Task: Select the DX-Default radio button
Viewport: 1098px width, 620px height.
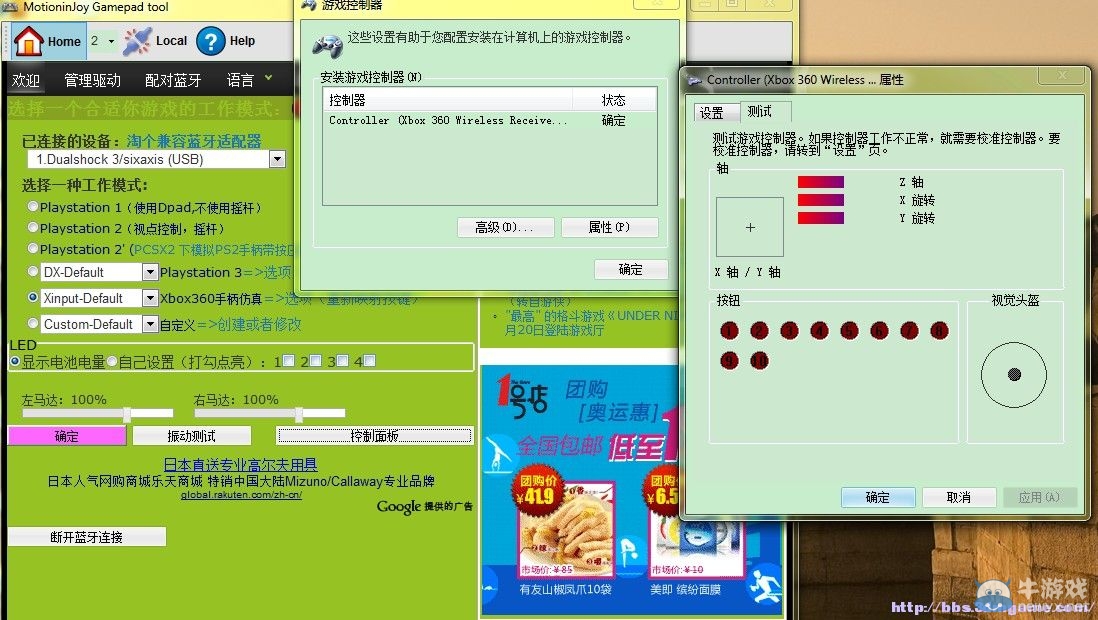Action: (33, 271)
